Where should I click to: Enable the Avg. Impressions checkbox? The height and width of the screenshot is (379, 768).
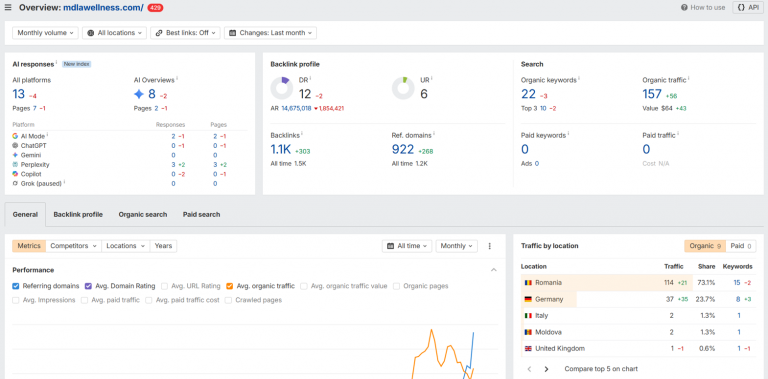tap(16, 300)
